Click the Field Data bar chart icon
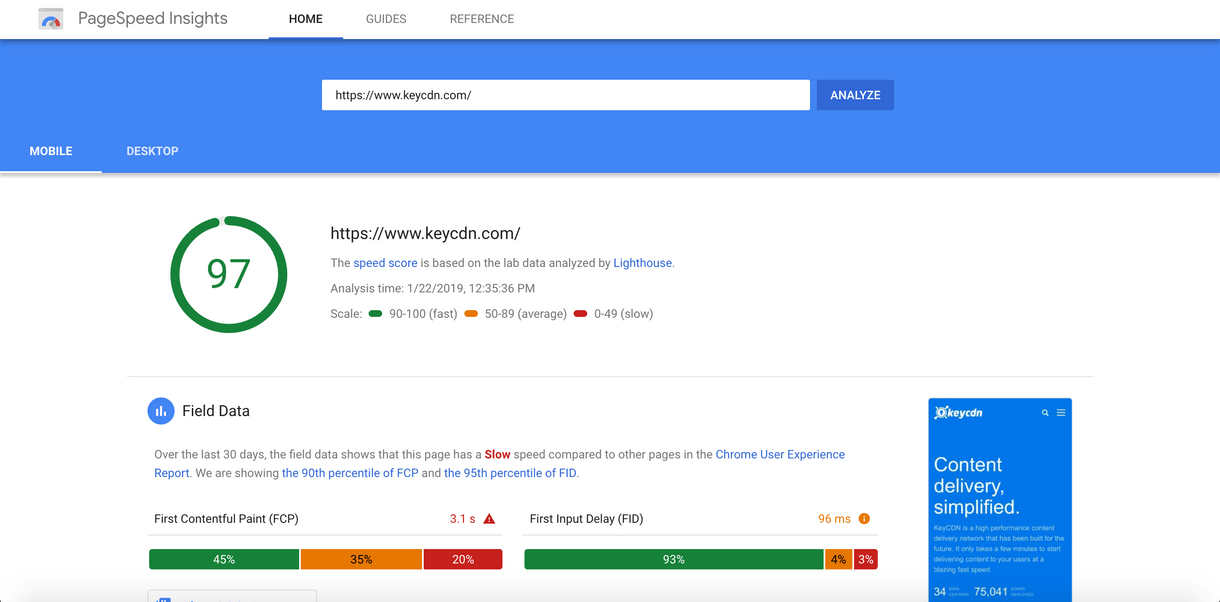 (161, 411)
